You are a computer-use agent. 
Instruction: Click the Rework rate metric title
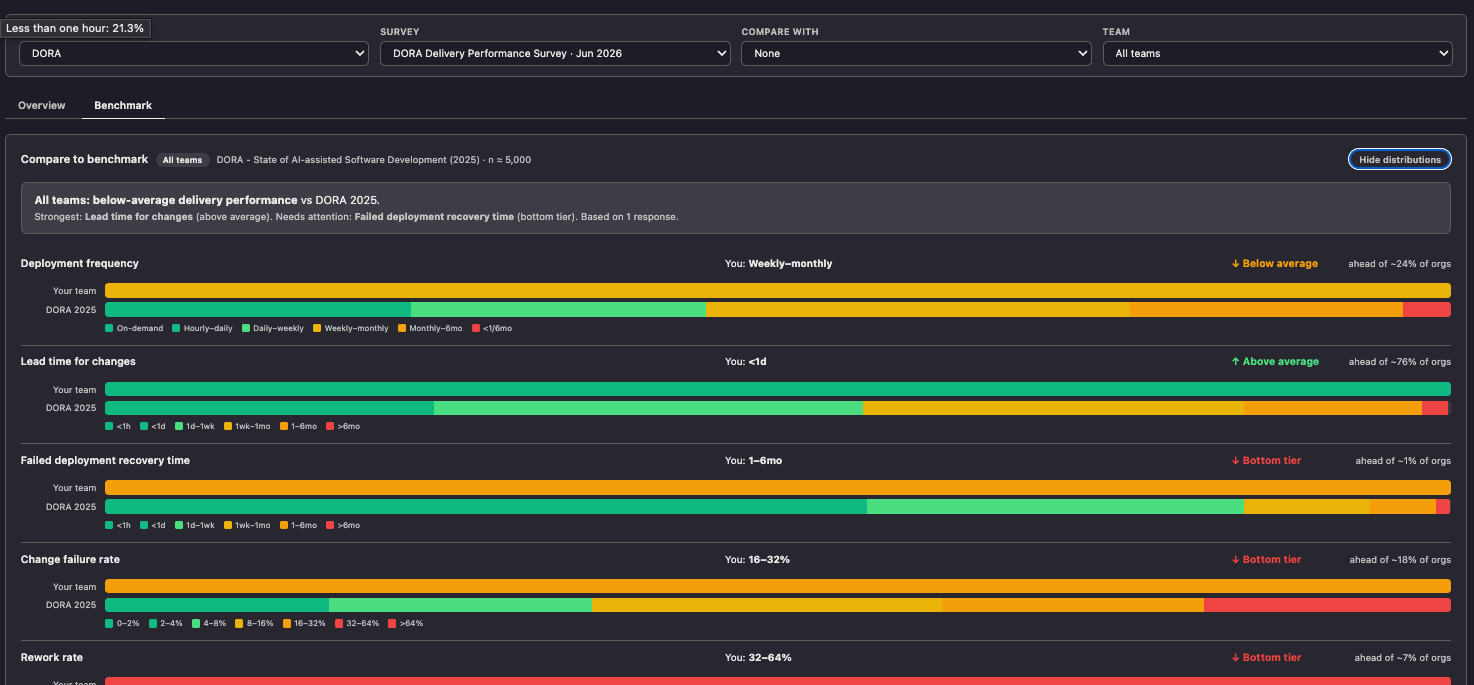(x=52, y=657)
